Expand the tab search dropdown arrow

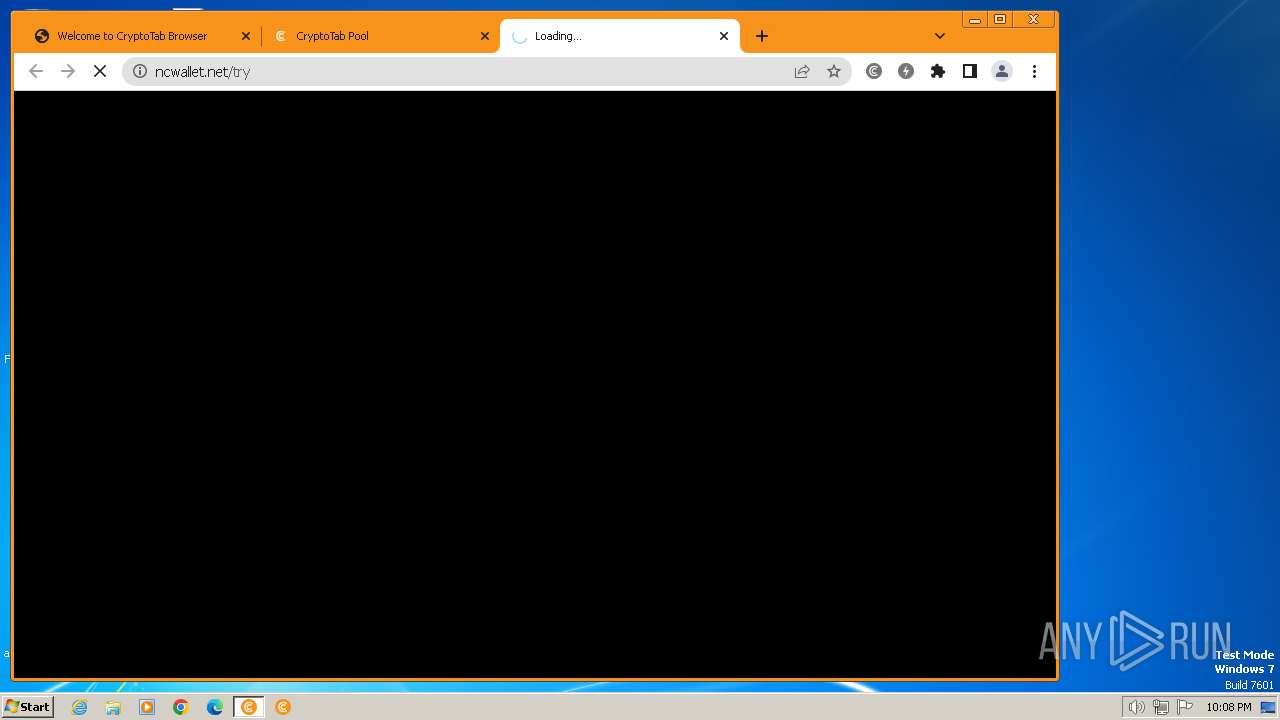[x=939, y=36]
